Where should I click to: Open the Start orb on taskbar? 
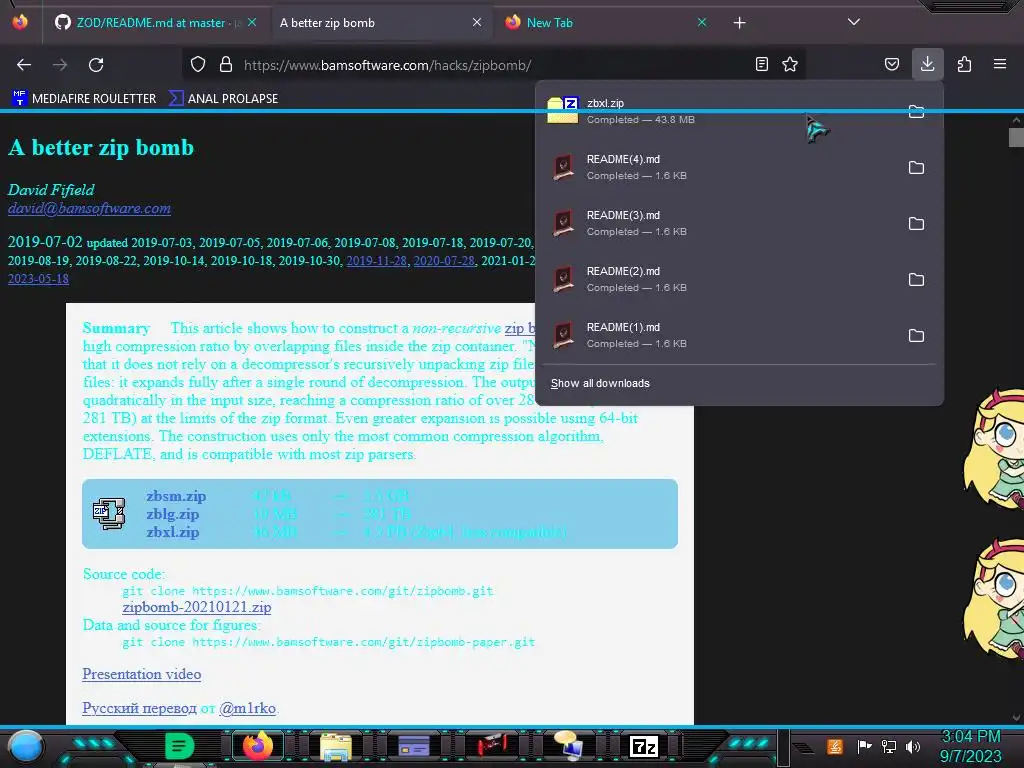[25, 746]
